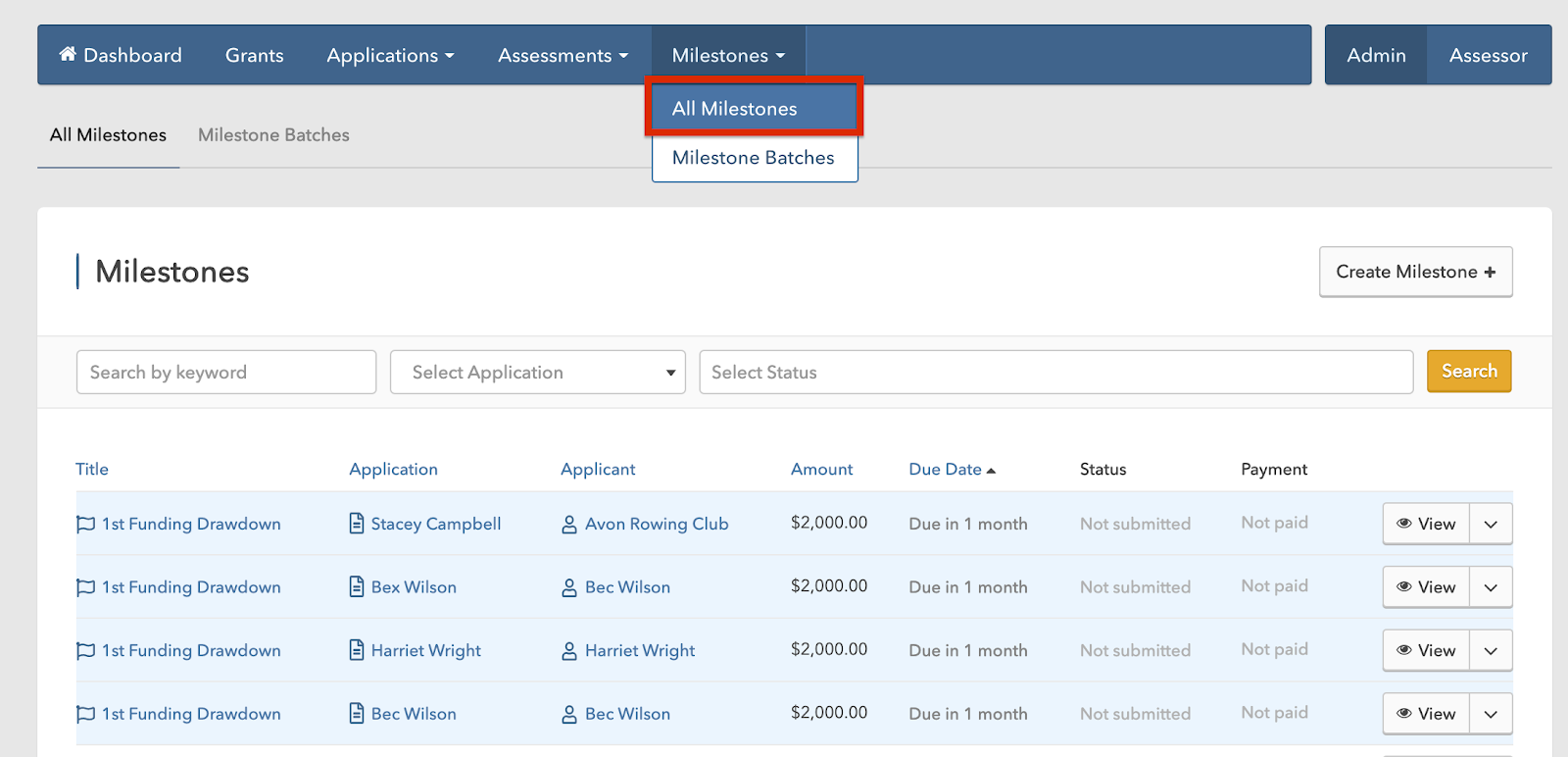Click person icon next to Harriet Wright applicant
Screen dimensions: 1568x757
(569, 651)
